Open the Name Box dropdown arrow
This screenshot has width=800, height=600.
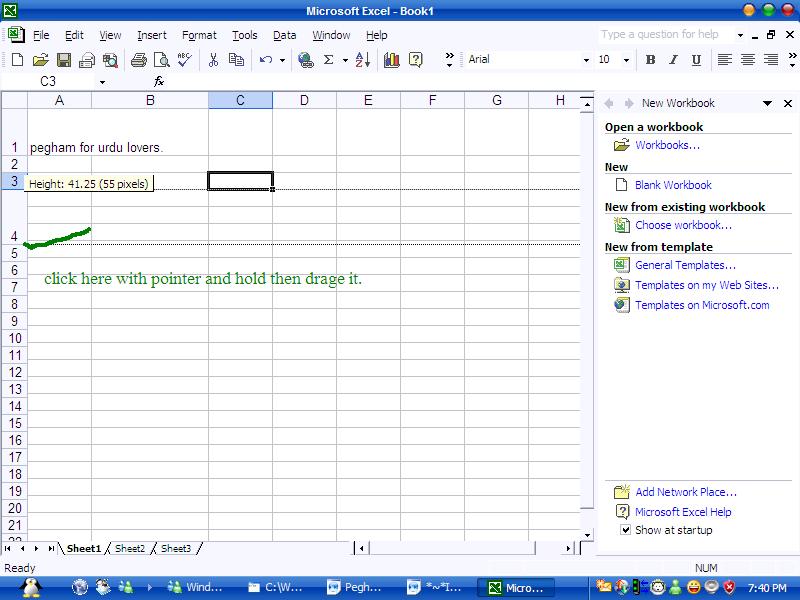pyautogui.click(x=101, y=82)
